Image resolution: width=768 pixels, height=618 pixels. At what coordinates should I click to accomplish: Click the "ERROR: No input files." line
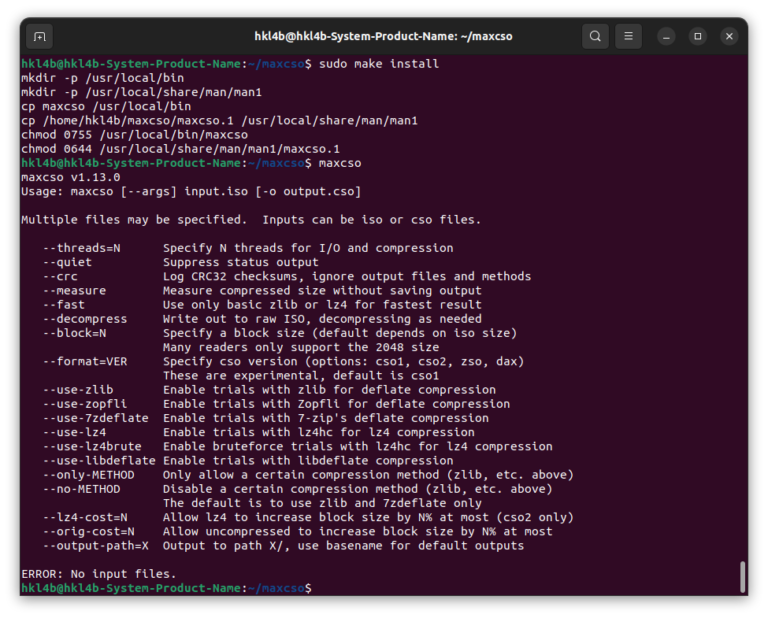(x=98, y=574)
